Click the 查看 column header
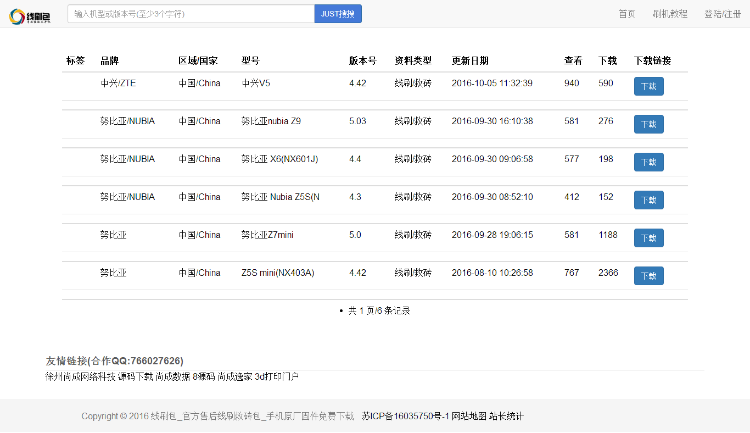Screen dimensions: 750x433 [x=573, y=61]
